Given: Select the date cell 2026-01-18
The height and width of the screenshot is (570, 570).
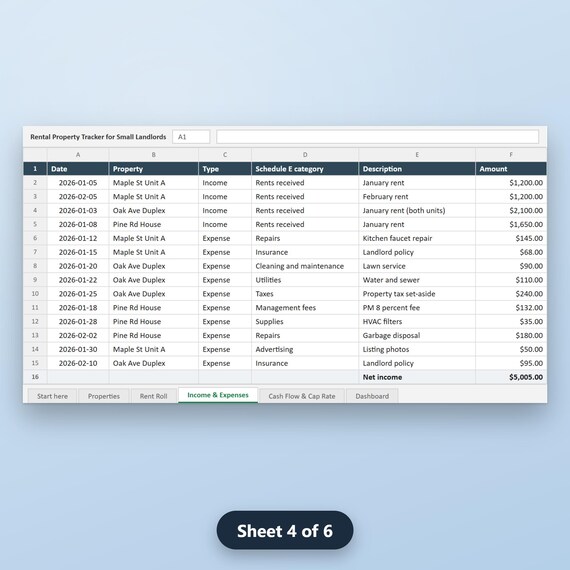Looking at the screenshot, I should pyautogui.click(x=78, y=308).
